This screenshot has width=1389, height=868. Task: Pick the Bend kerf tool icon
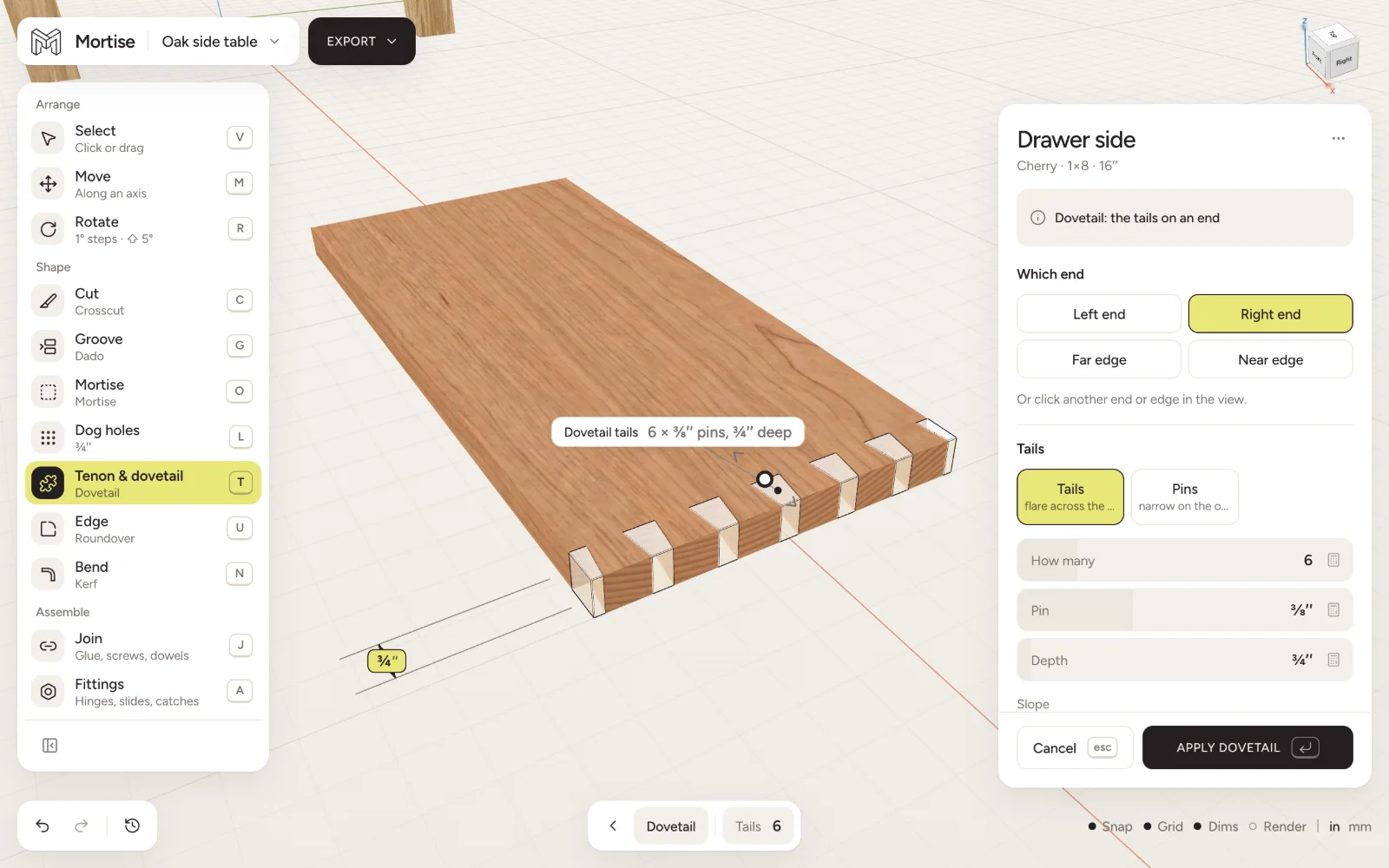49,574
